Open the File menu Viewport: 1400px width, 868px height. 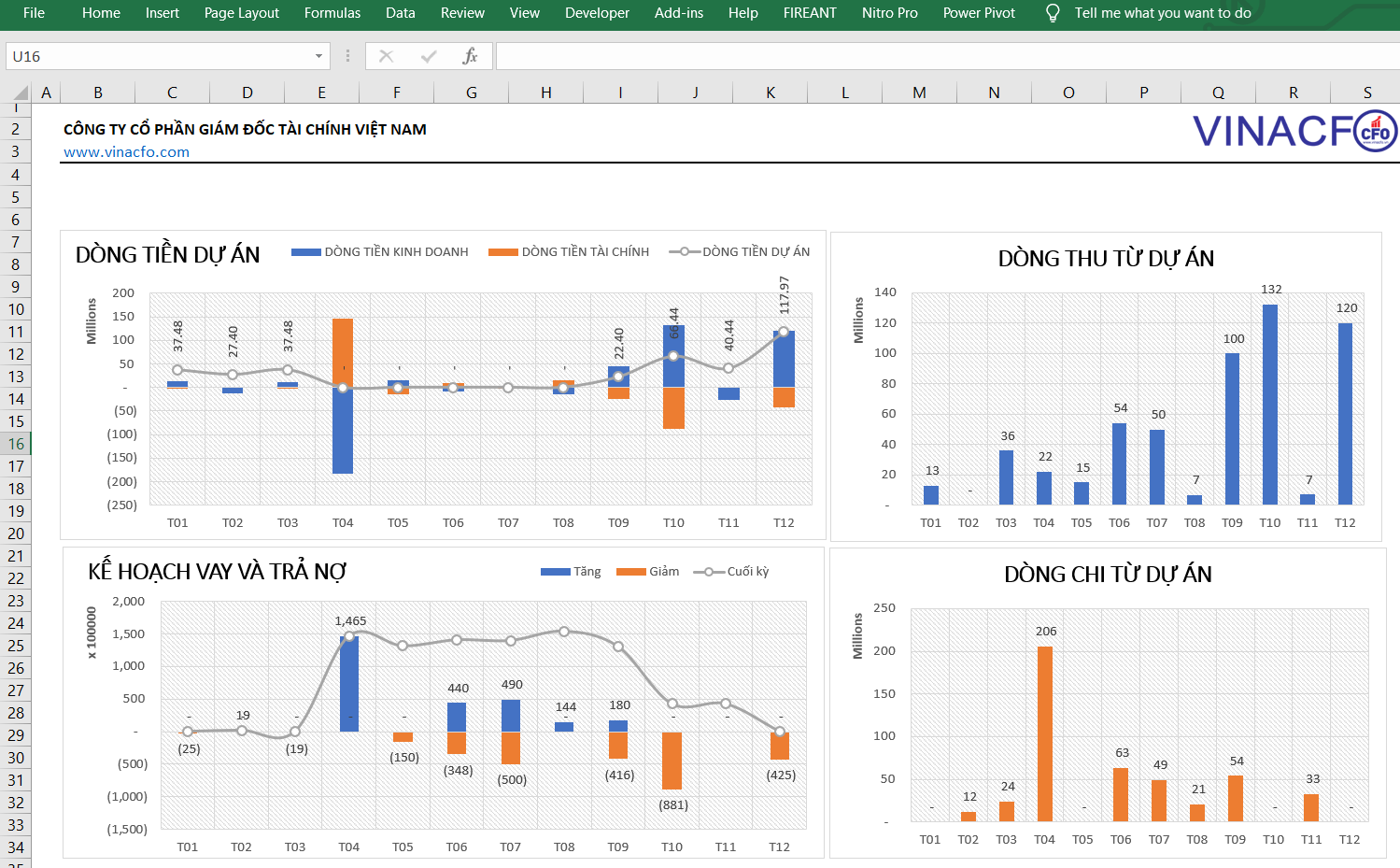[x=34, y=13]
